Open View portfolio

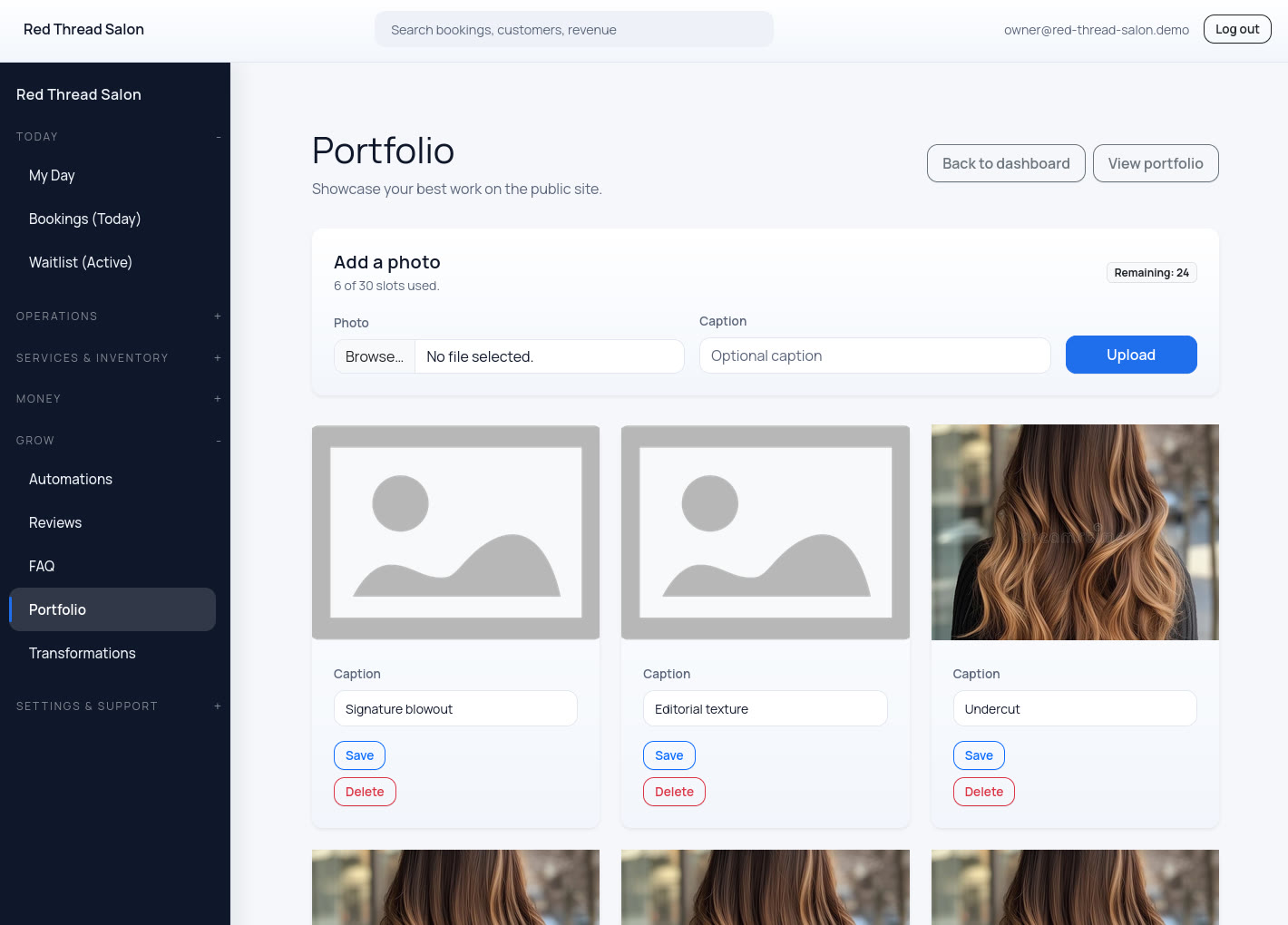point(1156,163)
